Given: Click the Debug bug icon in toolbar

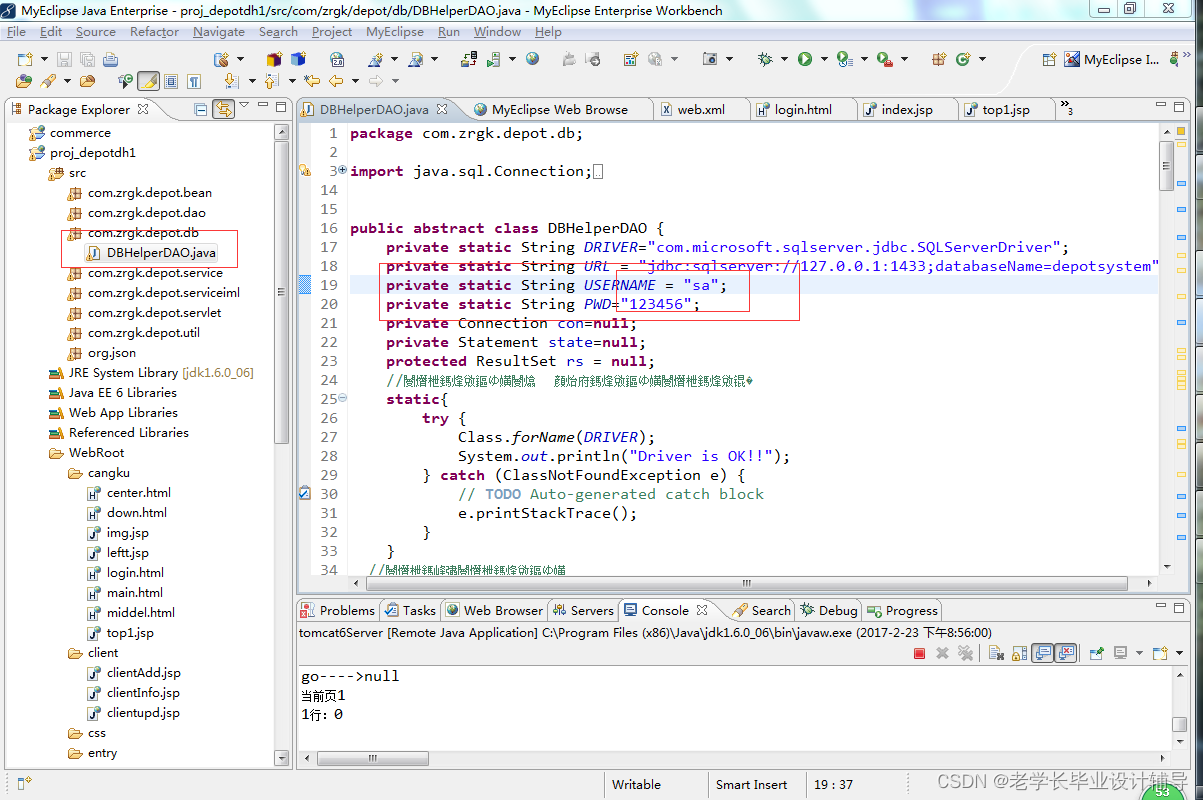Looking at the screenshot, I should [765, 59].
